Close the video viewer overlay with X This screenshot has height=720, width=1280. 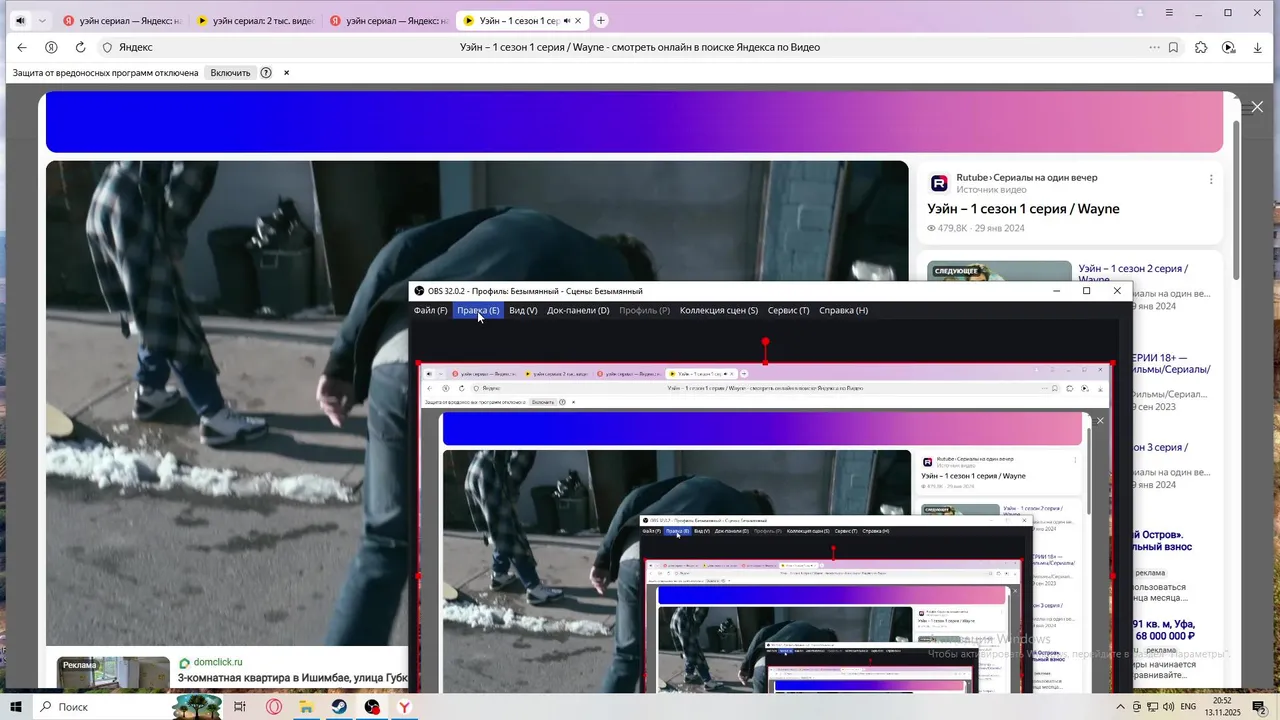(x=1257, y=107)
